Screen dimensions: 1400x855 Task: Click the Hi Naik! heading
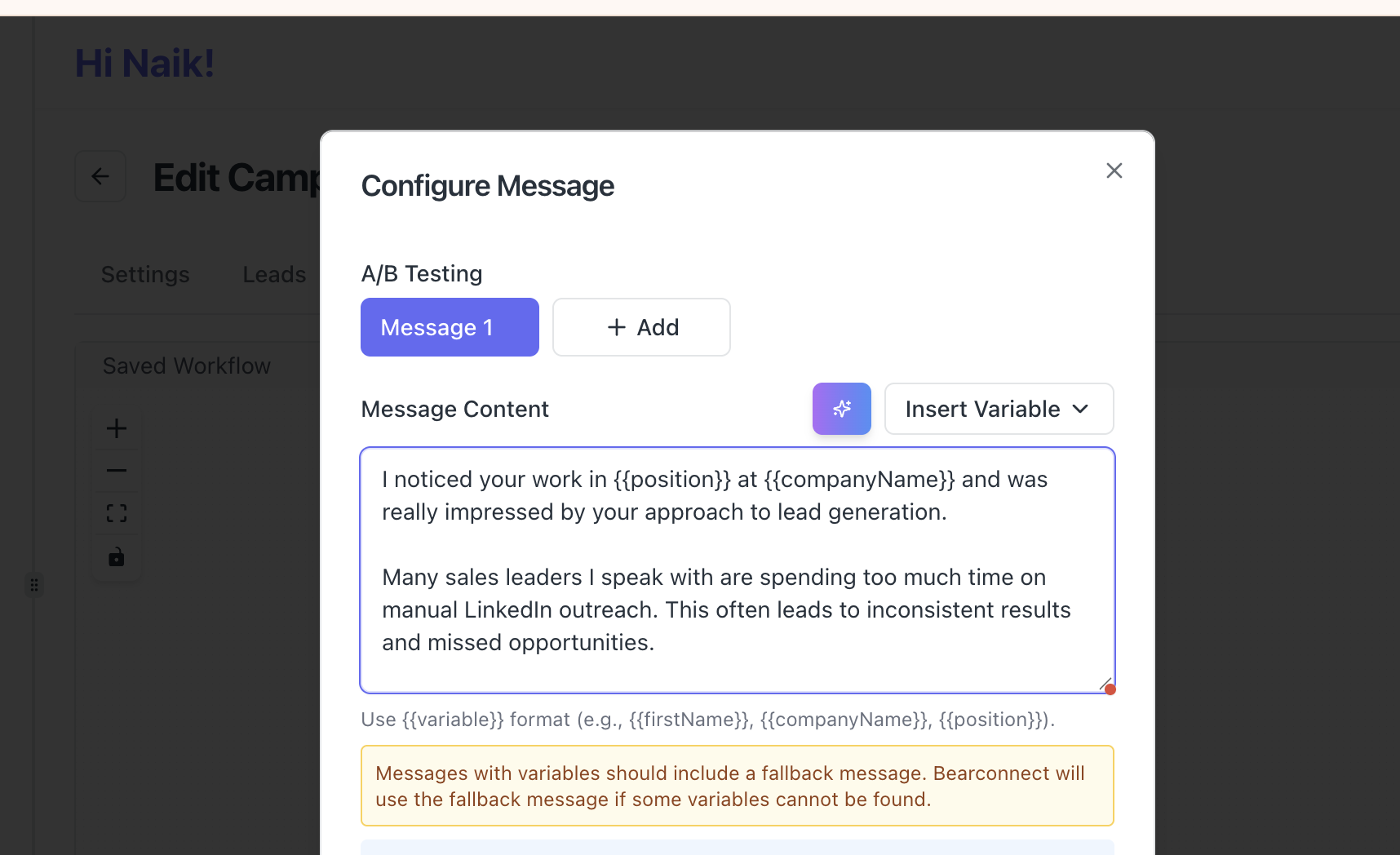point(145,64)
